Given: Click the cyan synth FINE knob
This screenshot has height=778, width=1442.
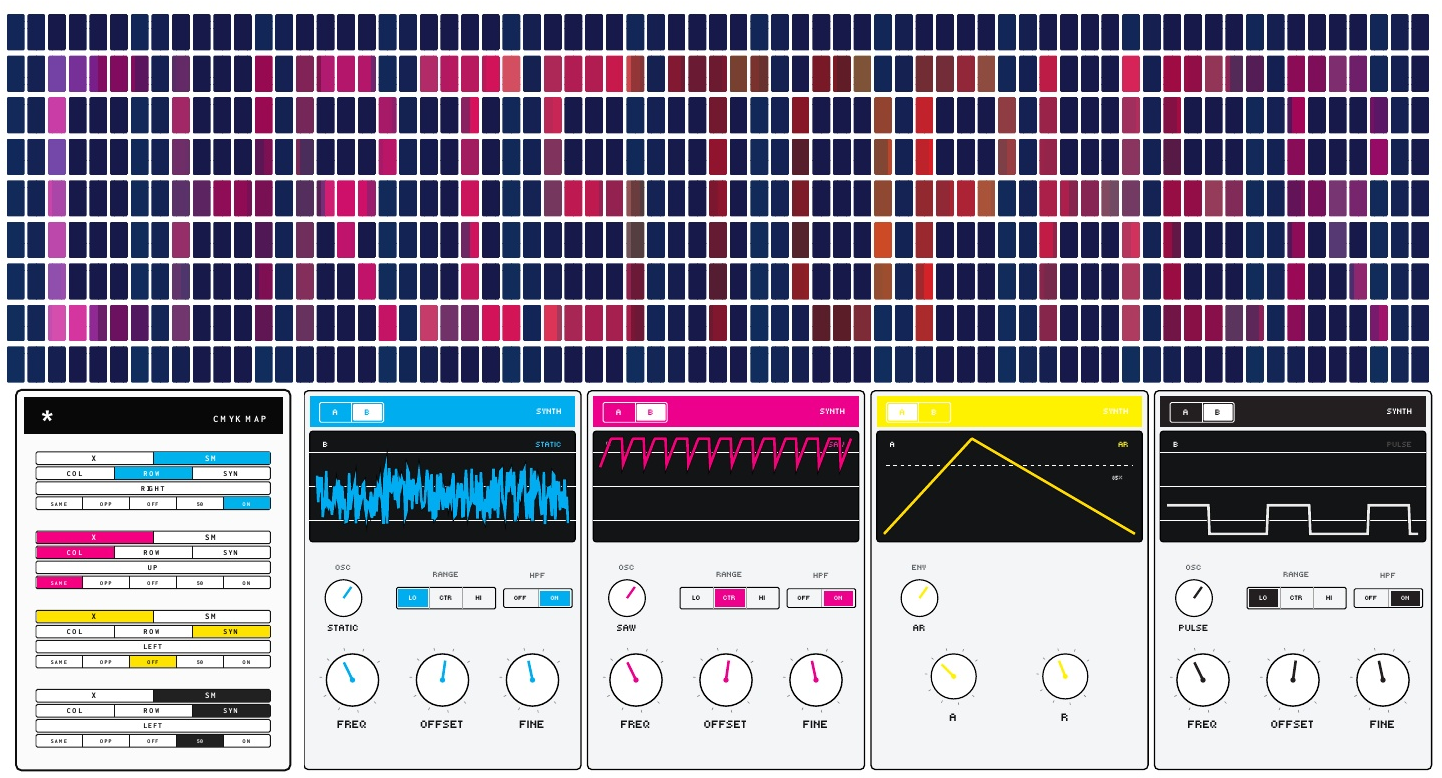Looking at the screenshot, I should click(x=532, y=680).
